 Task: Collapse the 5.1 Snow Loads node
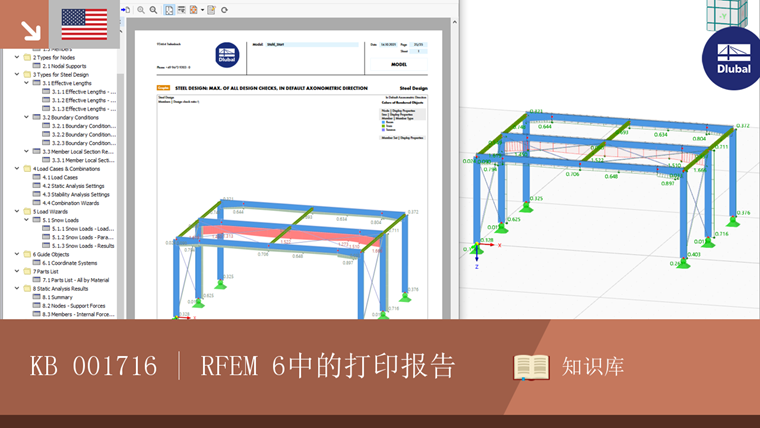[26, 220]
